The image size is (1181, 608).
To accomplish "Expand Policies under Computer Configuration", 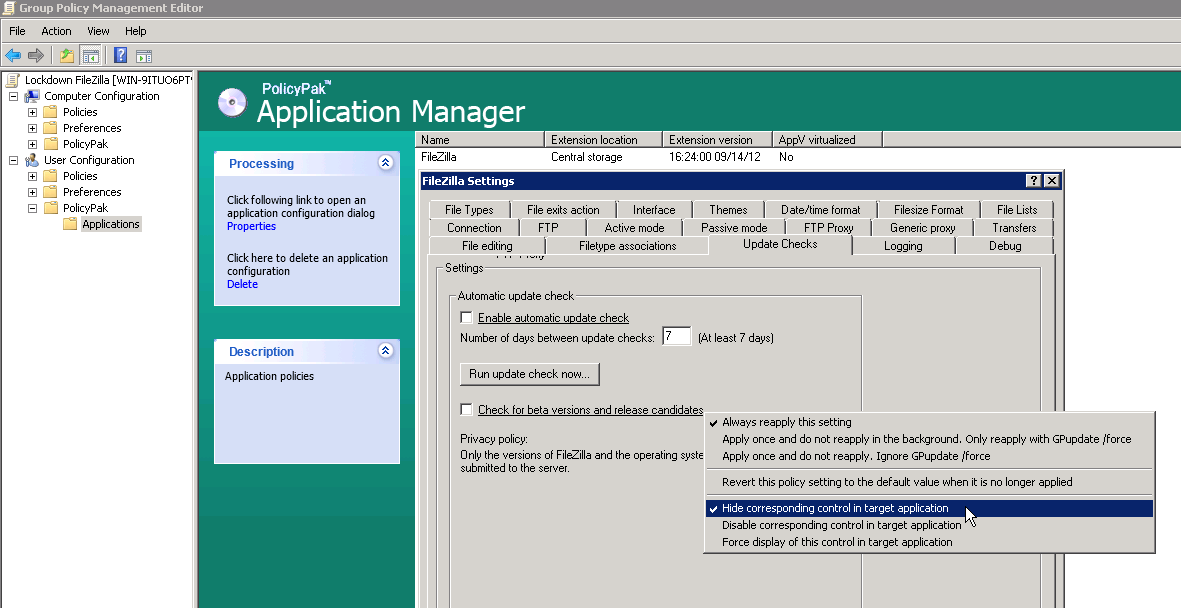I will (x=32, y=112).
